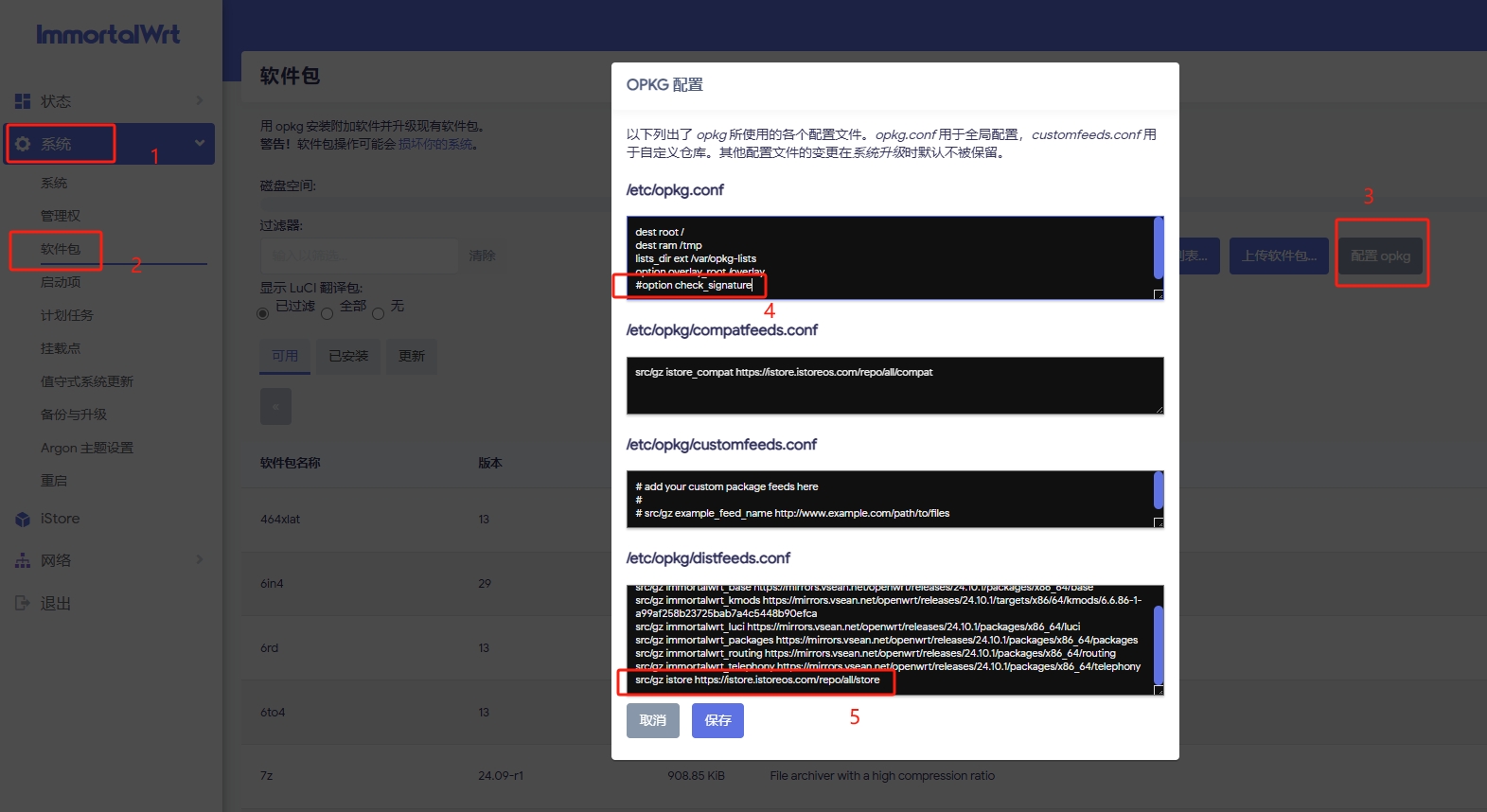
Task: Click the distfeeds.conf textarea scrollbar
Action: tap(1159, 644)
